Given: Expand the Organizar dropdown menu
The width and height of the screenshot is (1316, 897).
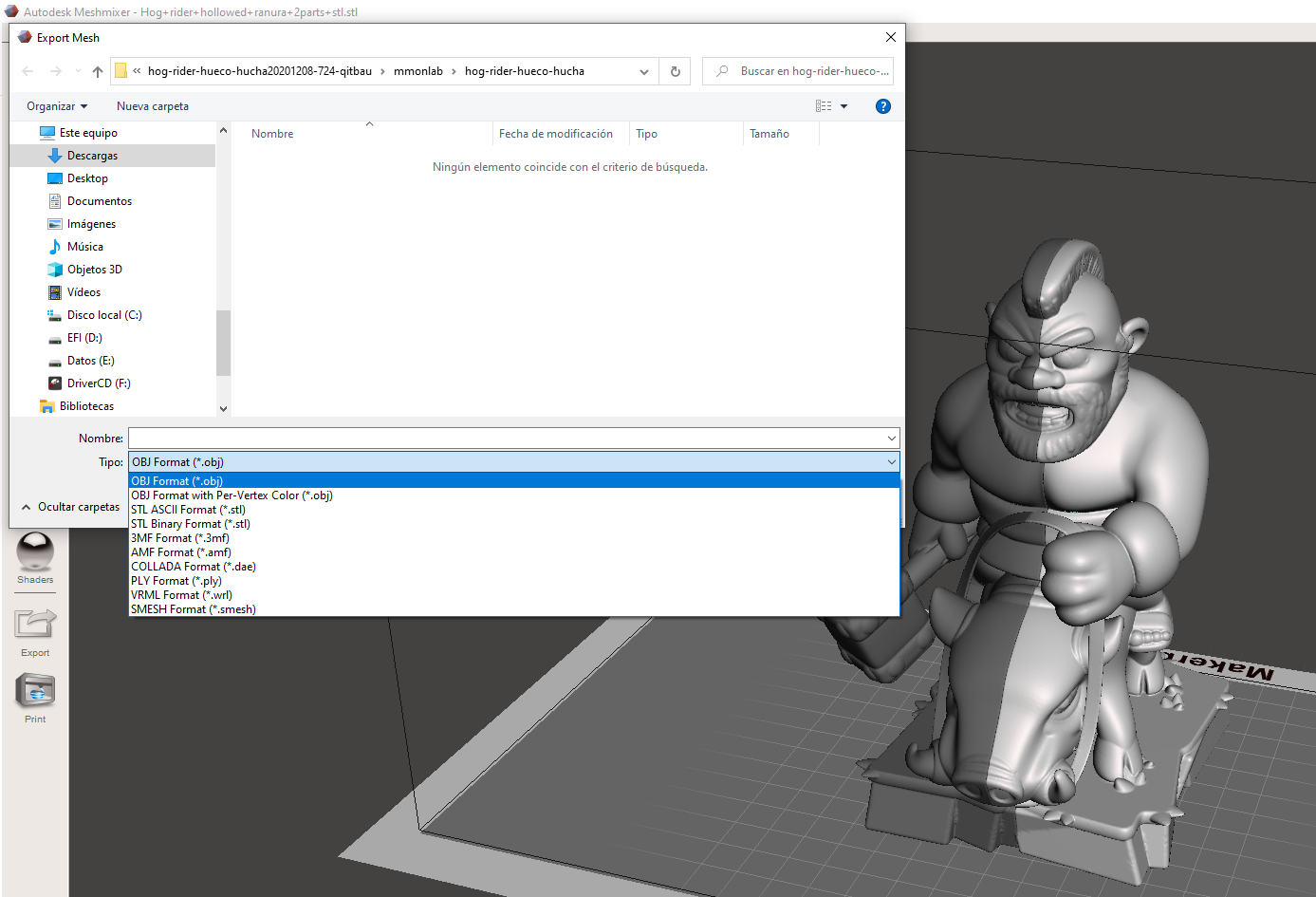Looking at the screenshot, I should (57, 106).
